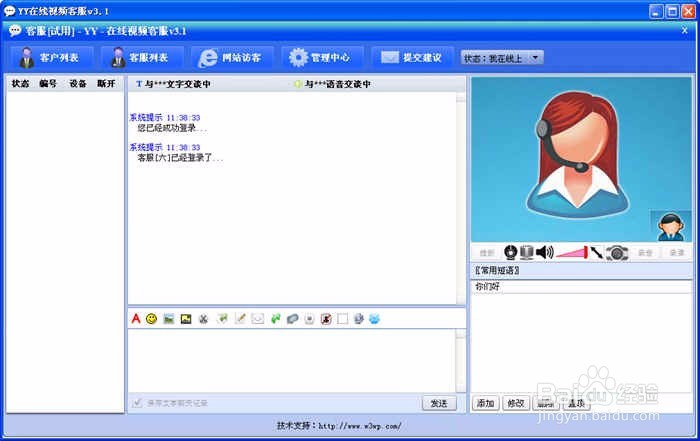
Task: Click the first 系统提示 11:38:33 message
Action: pos(165,118)
